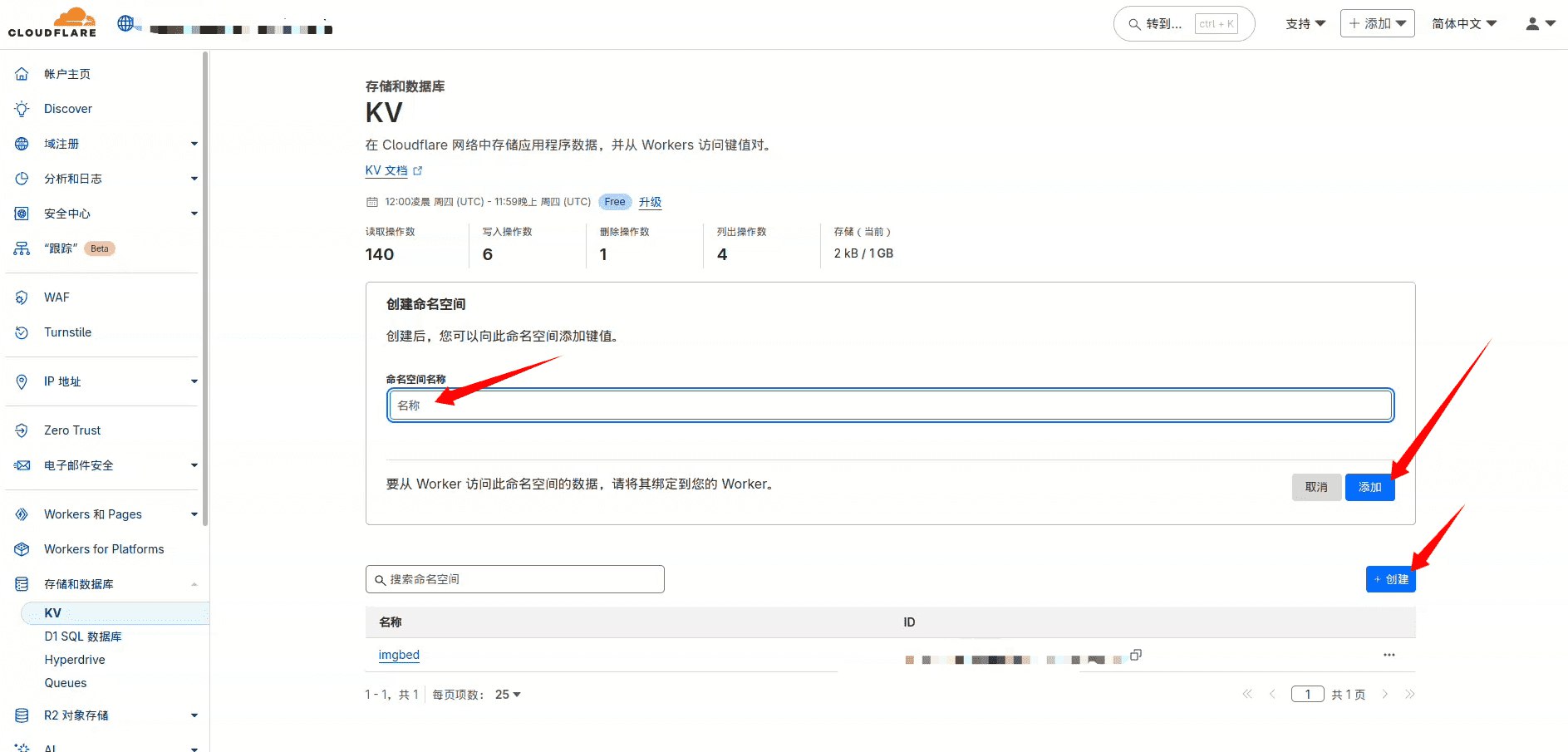Viewport: 1568px width, 752px height.
Task: Click the external link icon by KV 文档
Action: coord(418,170)
